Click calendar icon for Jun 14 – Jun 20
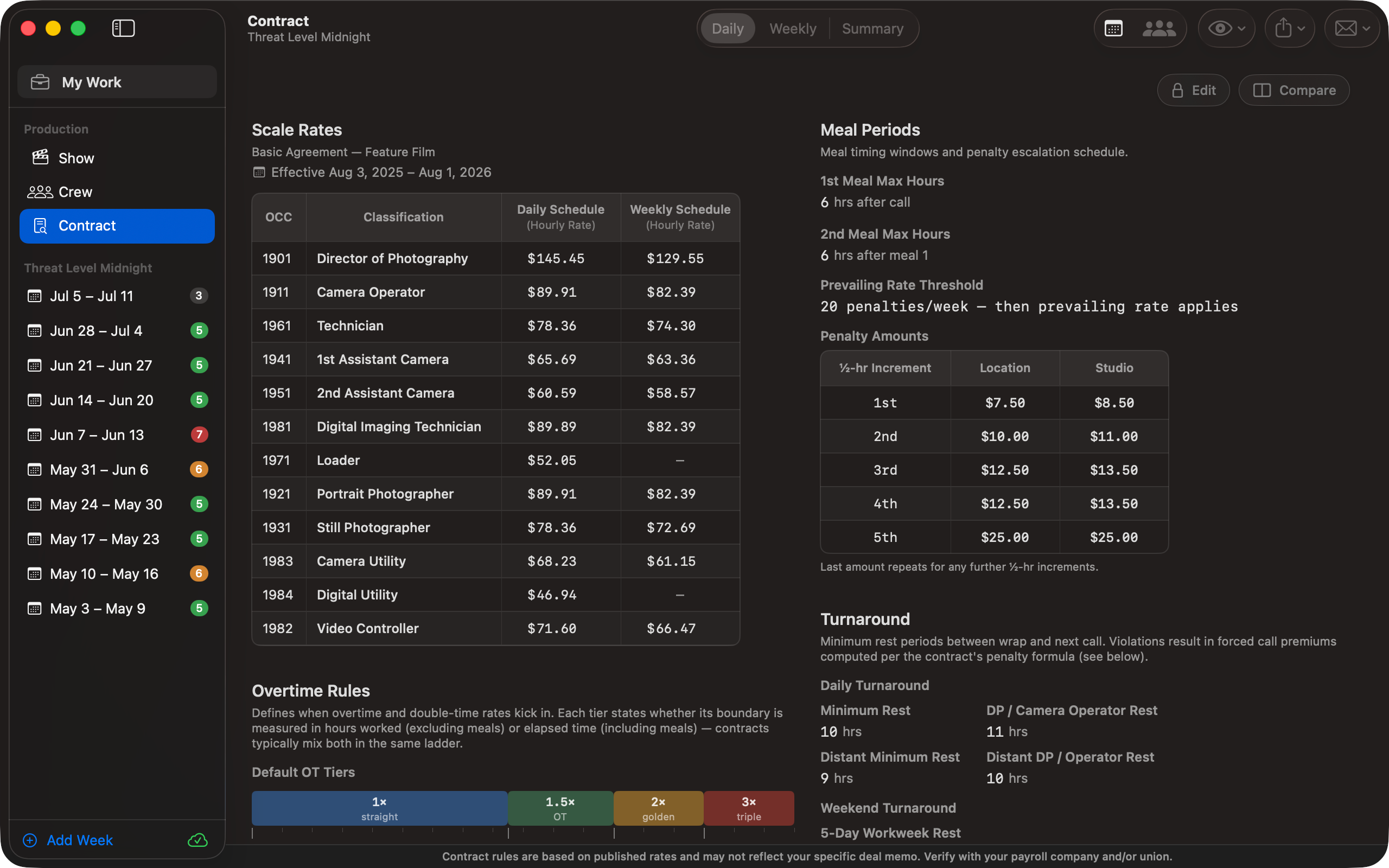The height and width of the screenshot is (868, 1389). (x=34, y=400)
